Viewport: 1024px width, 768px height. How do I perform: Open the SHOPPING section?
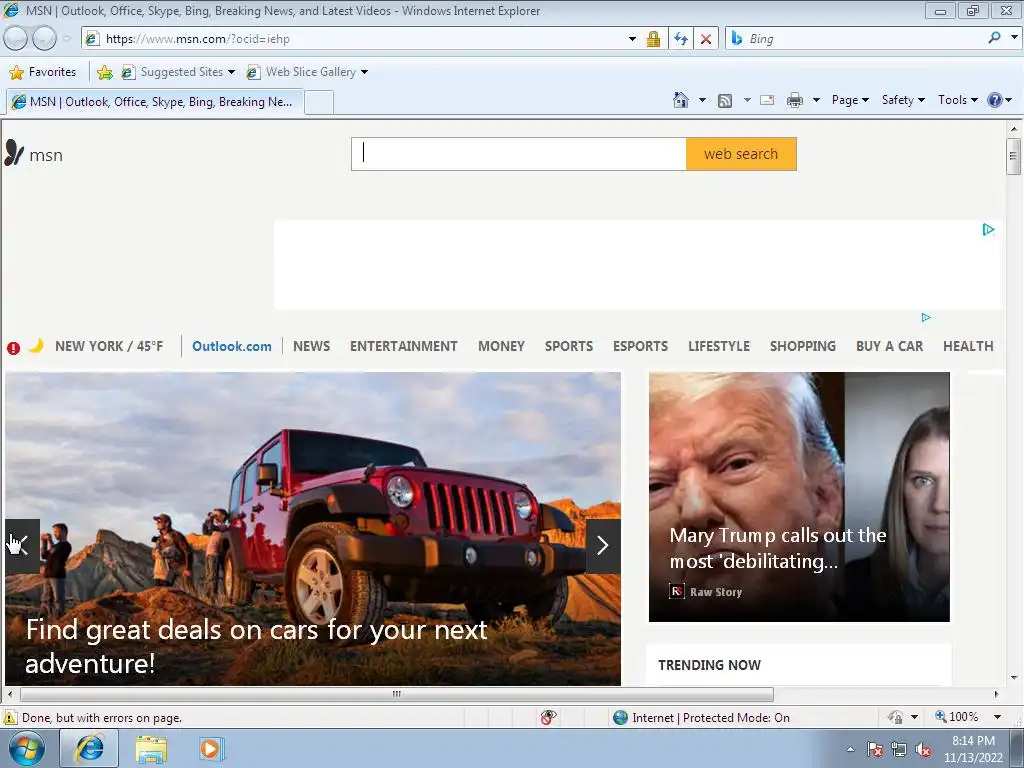(803, 346)
